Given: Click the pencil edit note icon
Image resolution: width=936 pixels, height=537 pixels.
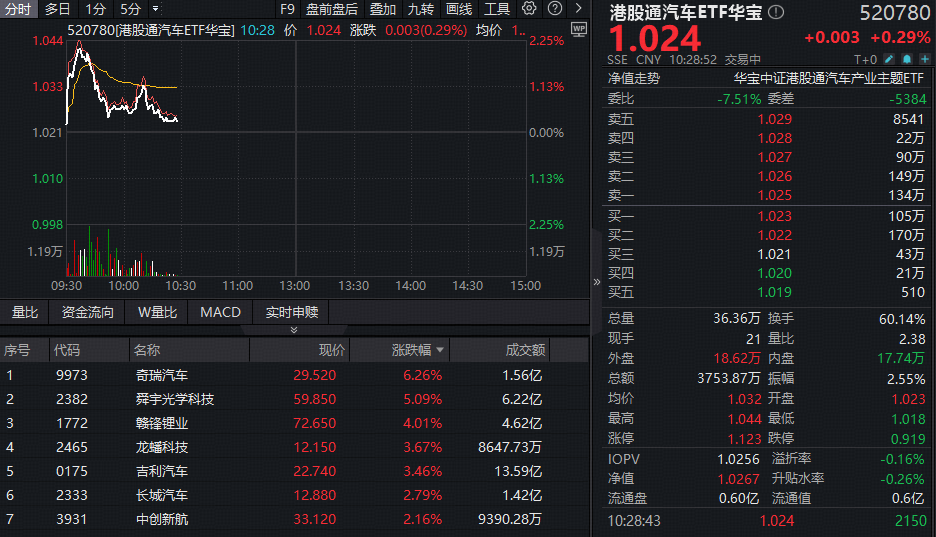Looking at the screenshot, I should tap(889, 58).
